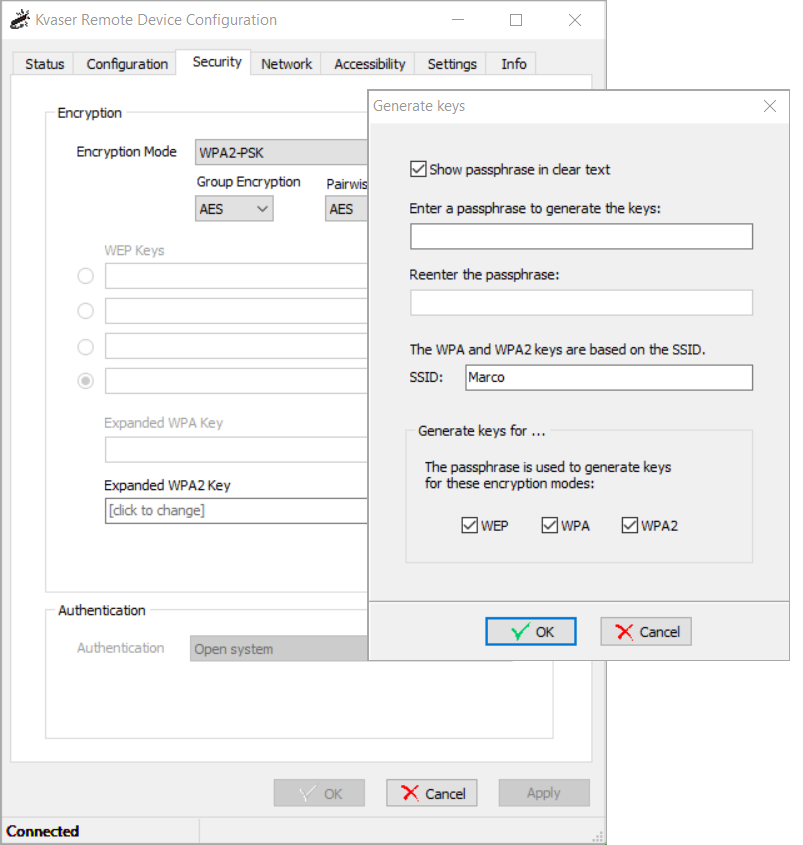Click the Expanded WPA2 Key label
Viewport: 803px width, 845px height.
pos(167,486)
